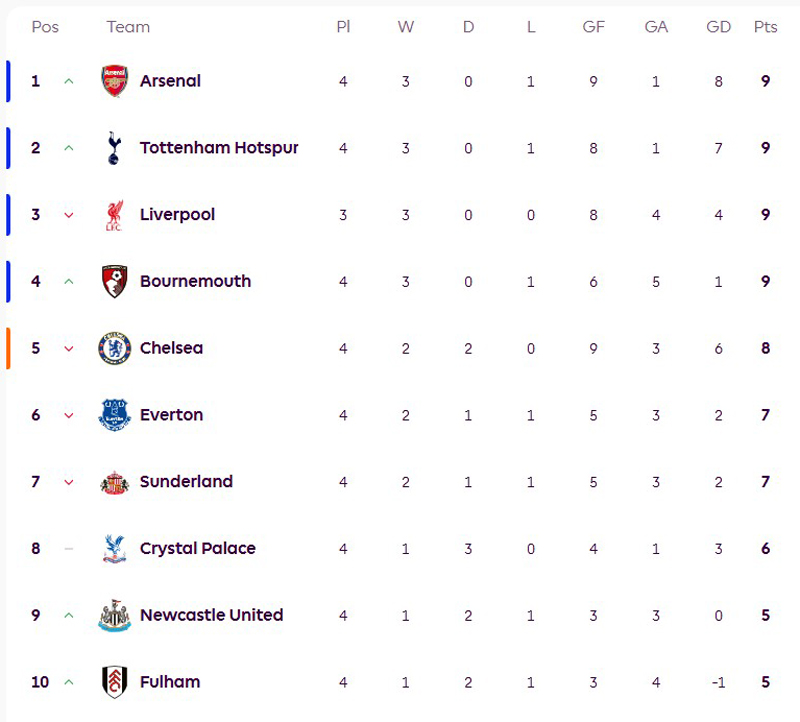Click Crystal Palace's unchanged position dash
Viewport: 800px width, 722px height.
[69, 548]
